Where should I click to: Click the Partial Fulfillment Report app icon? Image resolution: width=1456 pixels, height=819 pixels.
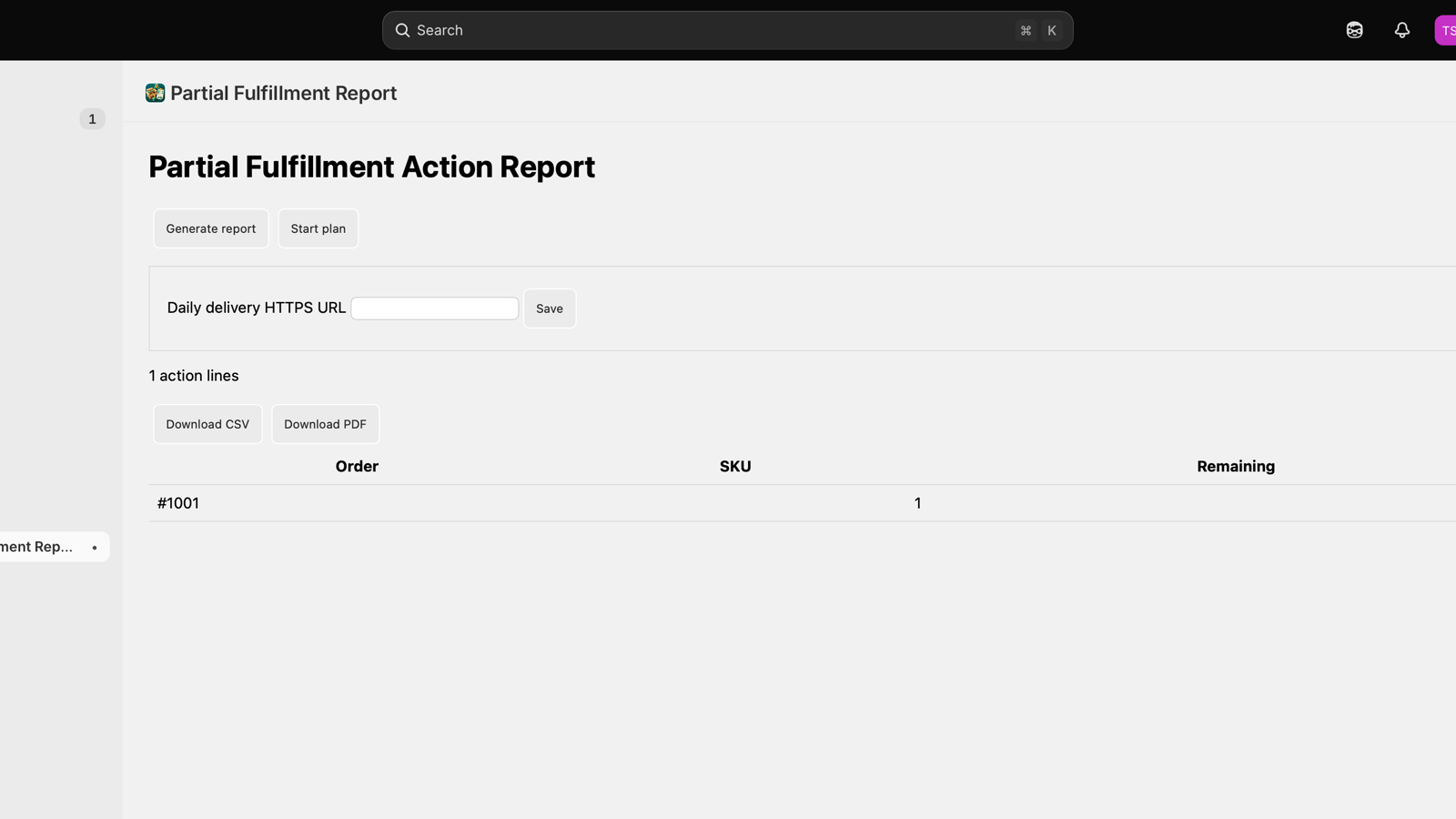tap(156, 93)
